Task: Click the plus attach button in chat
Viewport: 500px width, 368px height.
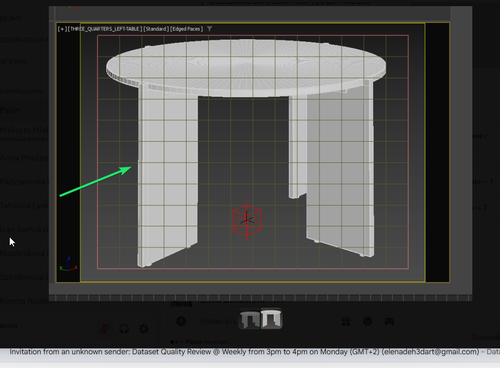Action: click(181, 321)
